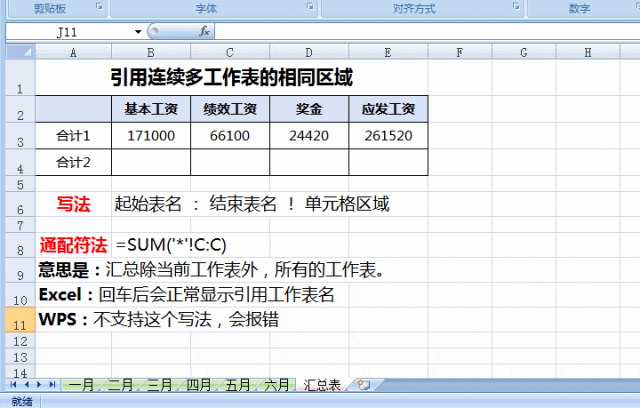
Task: Click the cell with value 261520
Action: point(388,136)
